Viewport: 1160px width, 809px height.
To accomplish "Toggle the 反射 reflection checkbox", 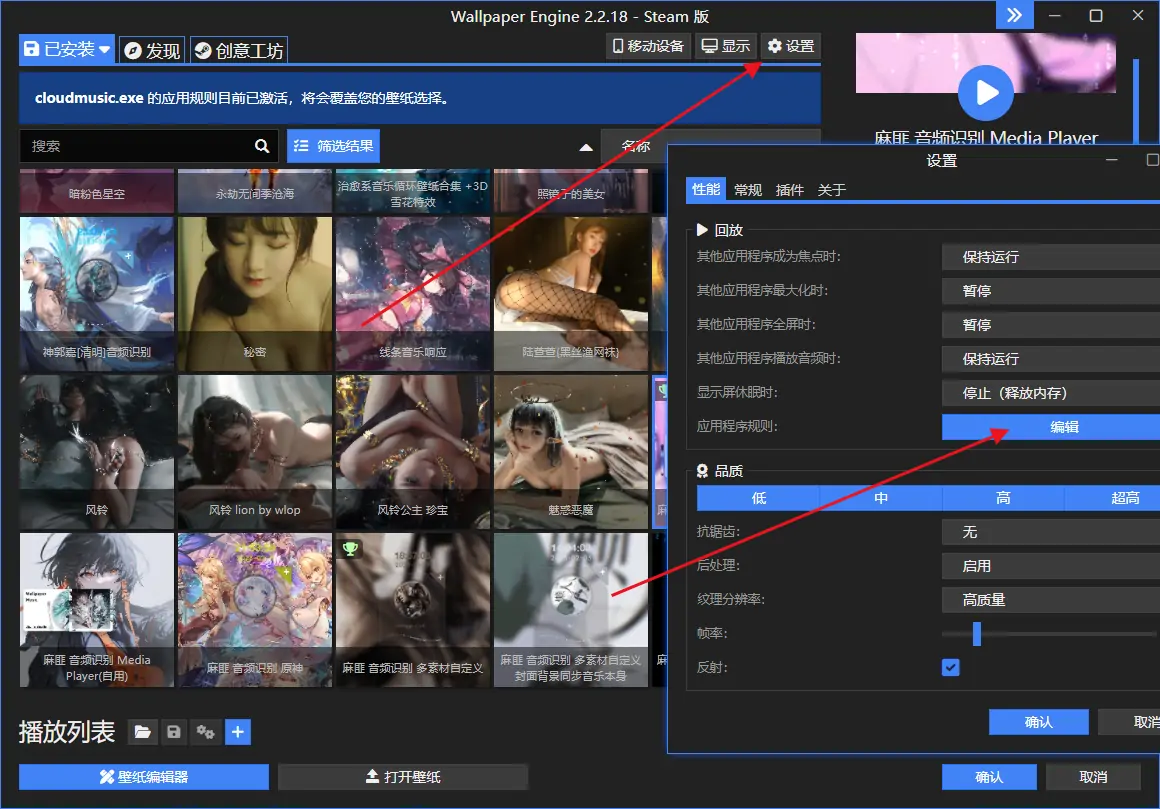I will click(950, 667).
